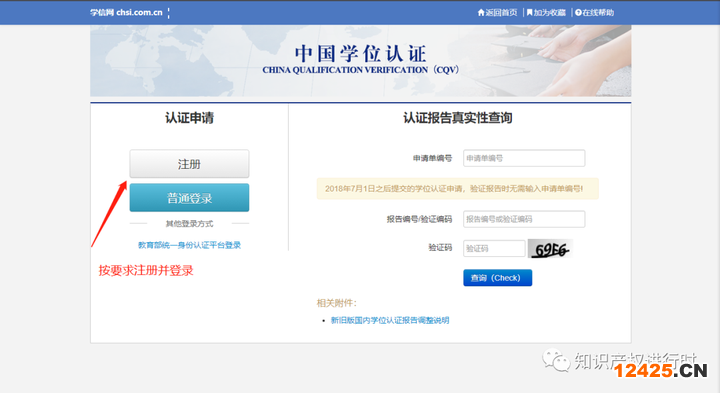The height and width of the screenshot is (393, 720).
Task: Click the home icon beside 返回首页
Action: coord(481,12)
